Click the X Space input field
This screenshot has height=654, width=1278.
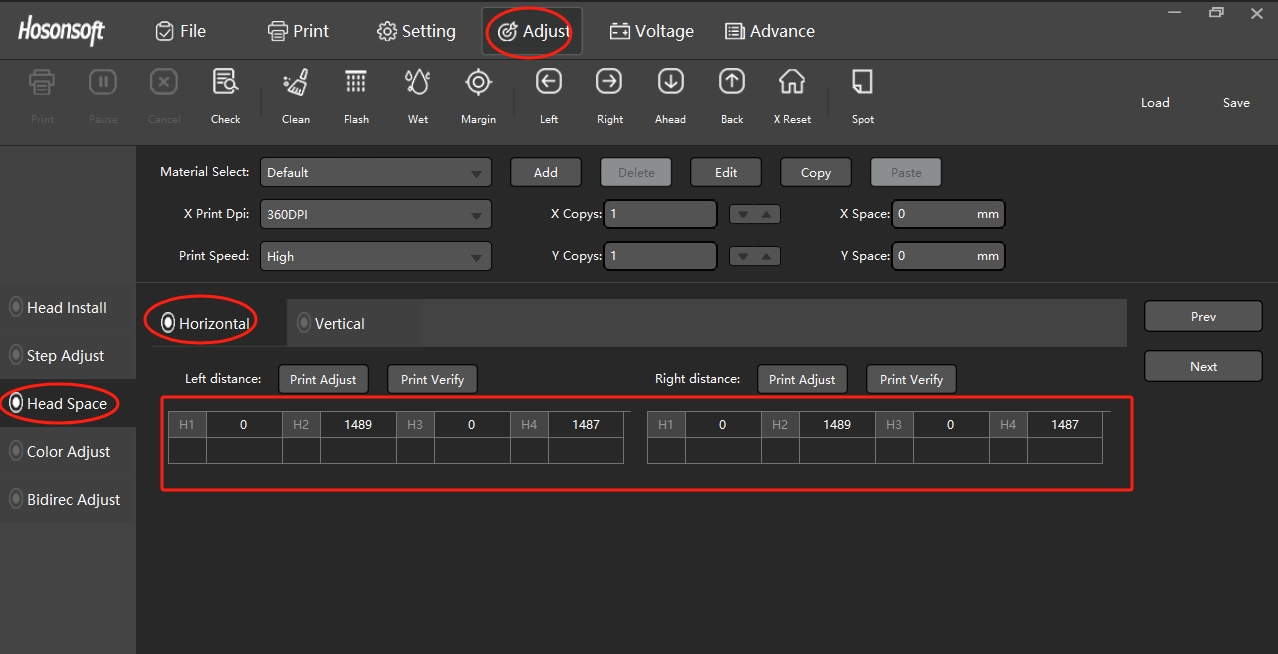(x=935, y=214)
